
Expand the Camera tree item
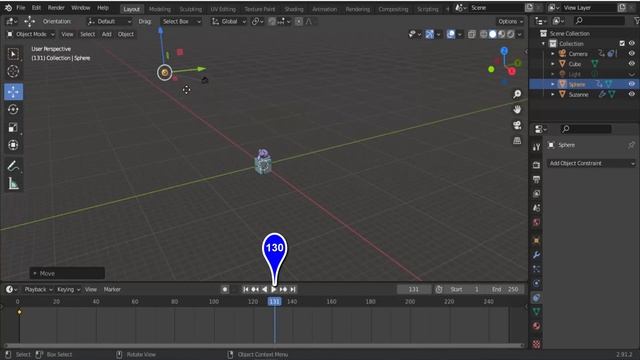click(553, 53)
